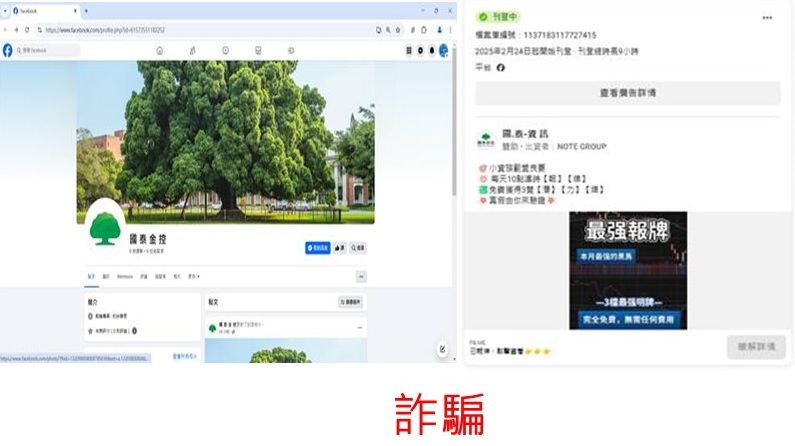The image size is (795, 446).
Task: Click 查看廣告詳情 button
Action: (628, 93)
